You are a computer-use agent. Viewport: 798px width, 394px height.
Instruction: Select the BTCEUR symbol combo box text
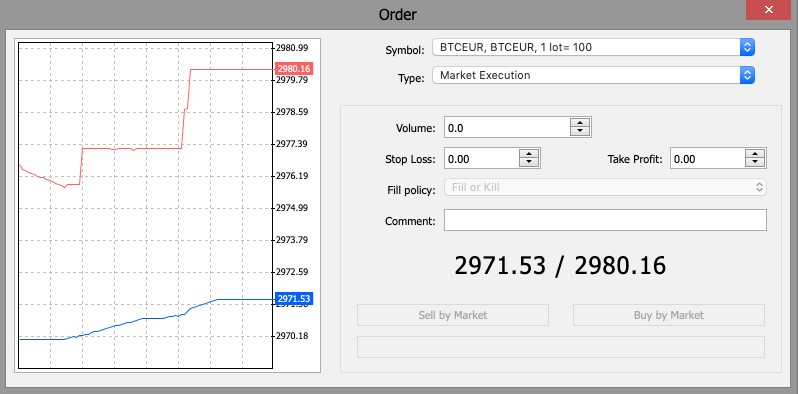(516, 47)
